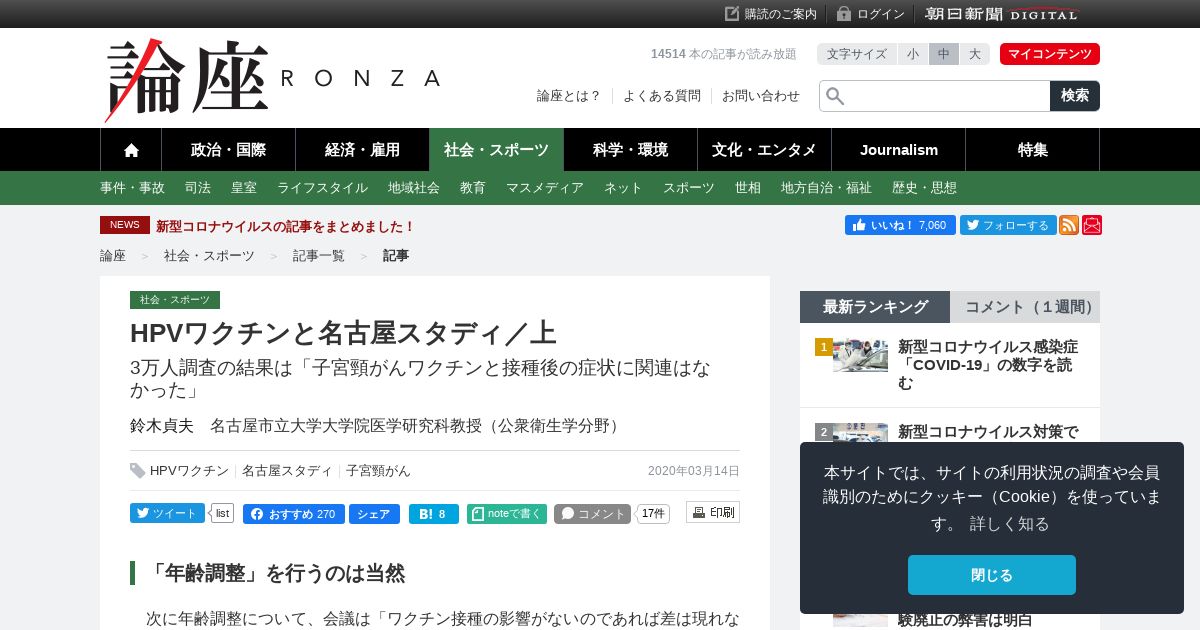Print the article with 印刷 button

tap(713, 512)
